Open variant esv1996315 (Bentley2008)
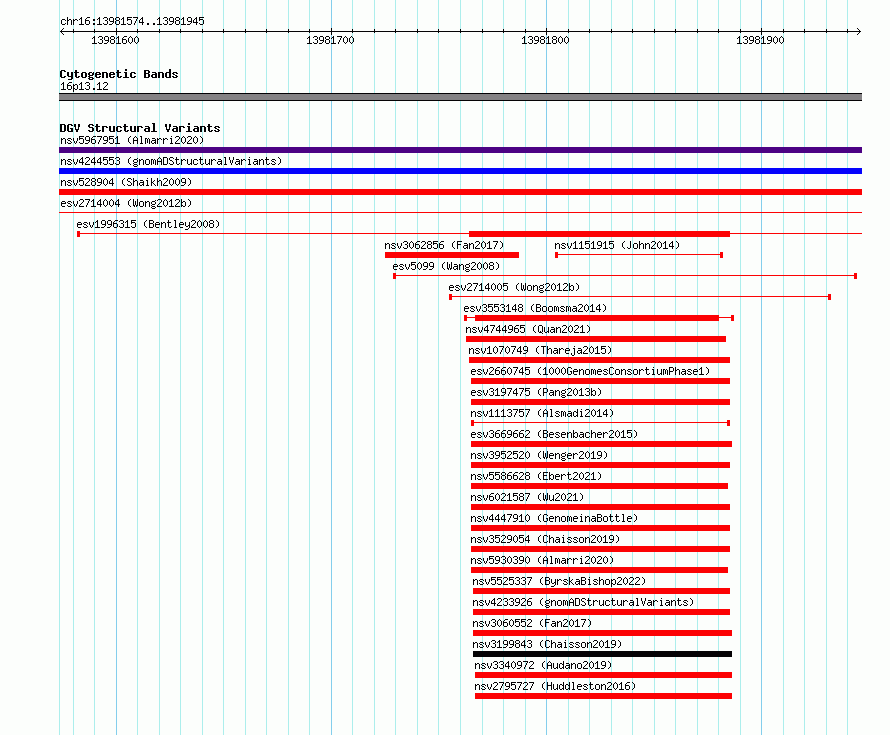This screenshot has width=890, height=735. (148, 224)
